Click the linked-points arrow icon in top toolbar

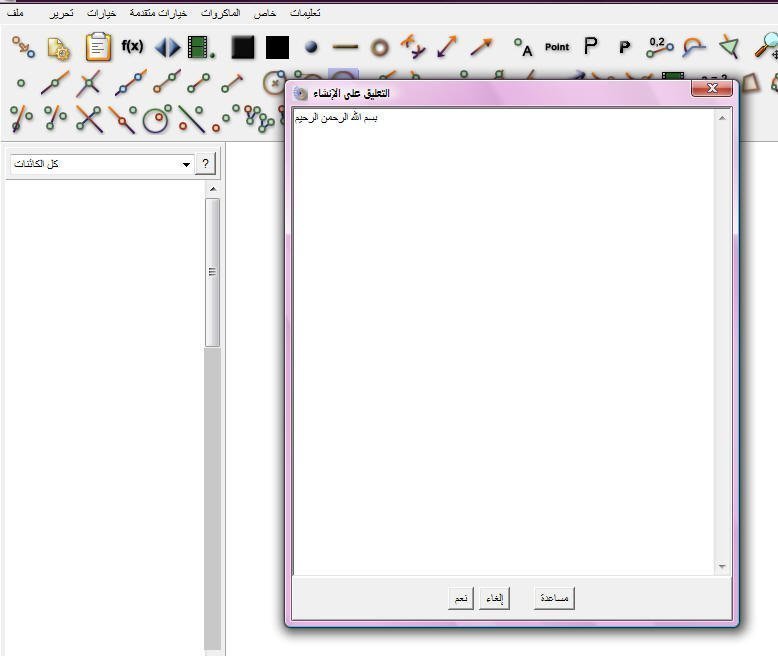[x=23, y=47]
